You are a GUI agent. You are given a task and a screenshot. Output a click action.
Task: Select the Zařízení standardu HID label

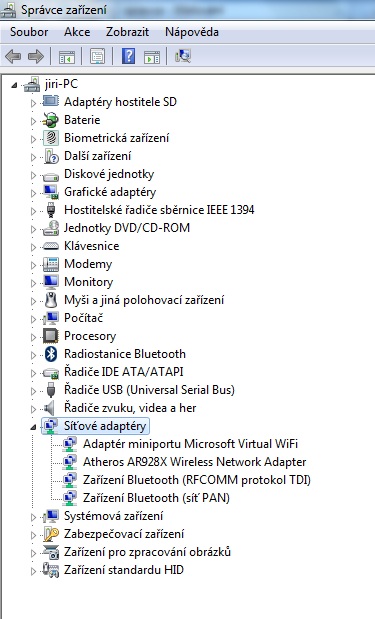[124, 570]
